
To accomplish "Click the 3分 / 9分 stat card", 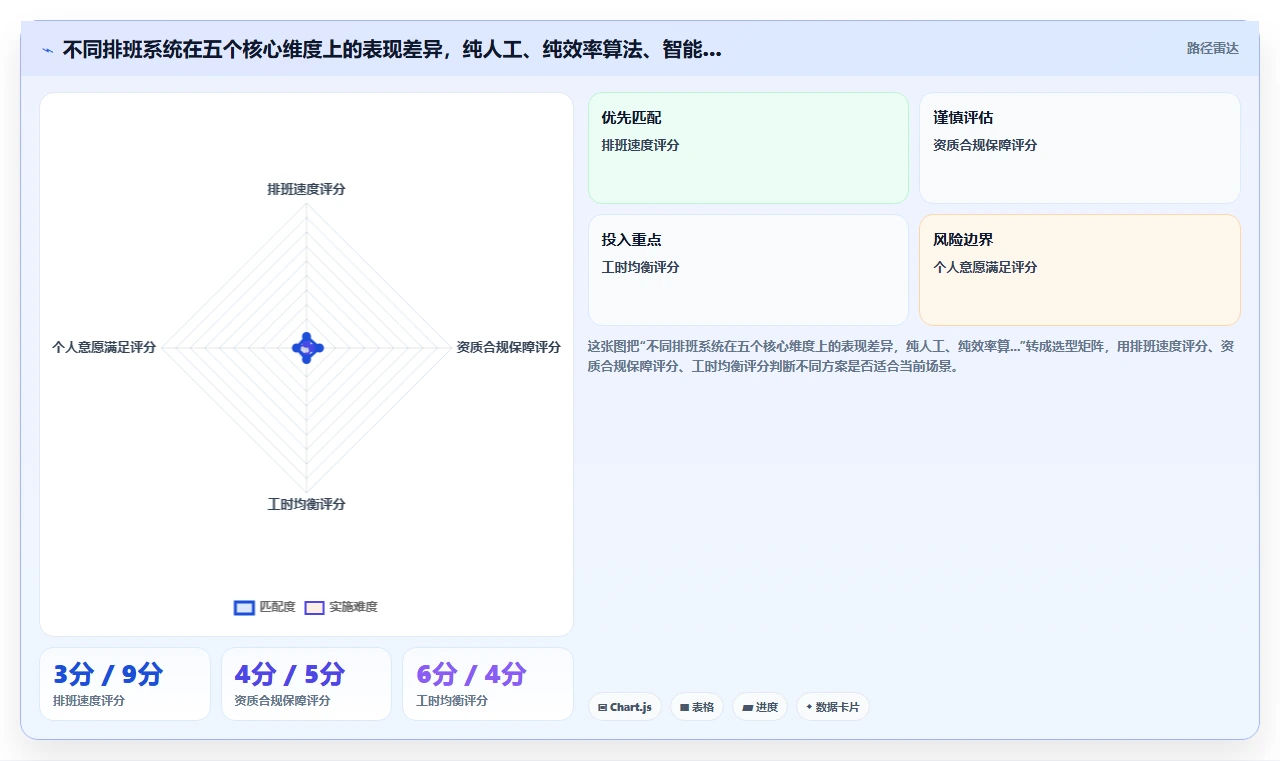I will (125, 684).
